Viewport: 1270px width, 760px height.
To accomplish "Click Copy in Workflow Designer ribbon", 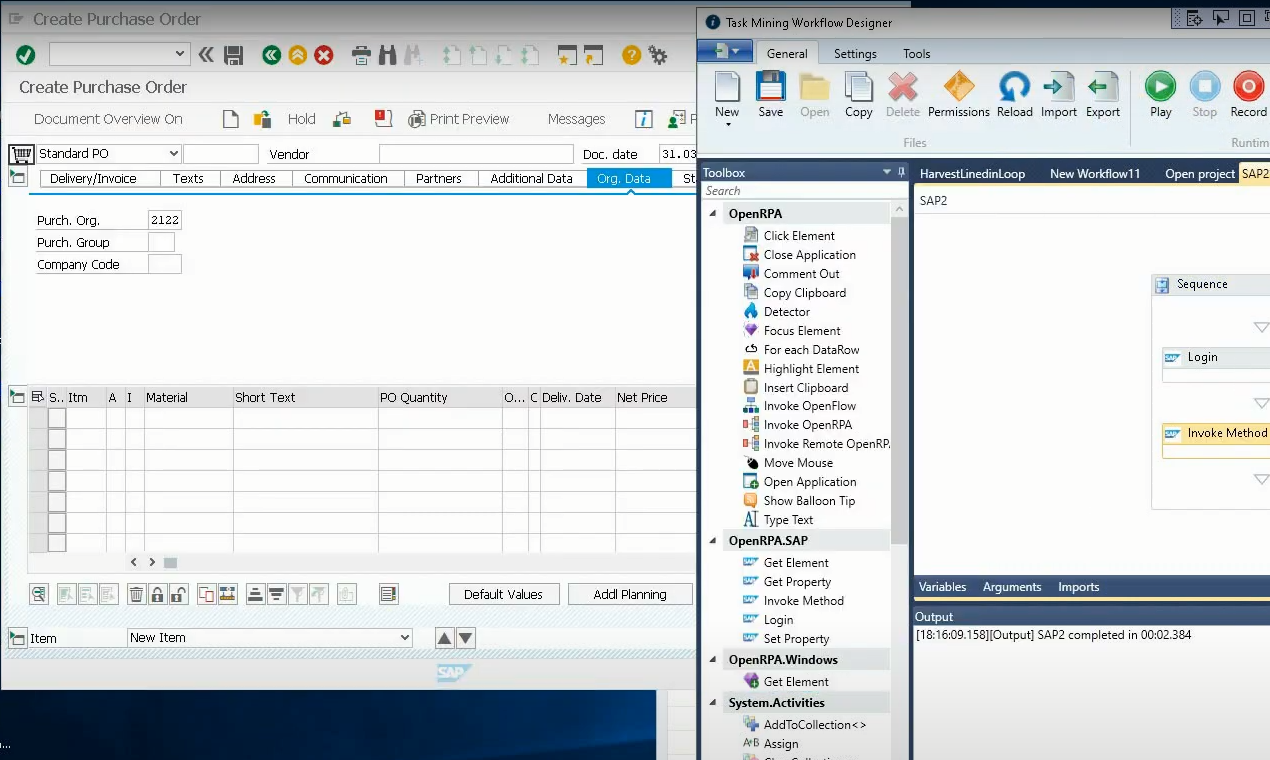I will coord(859,95).
